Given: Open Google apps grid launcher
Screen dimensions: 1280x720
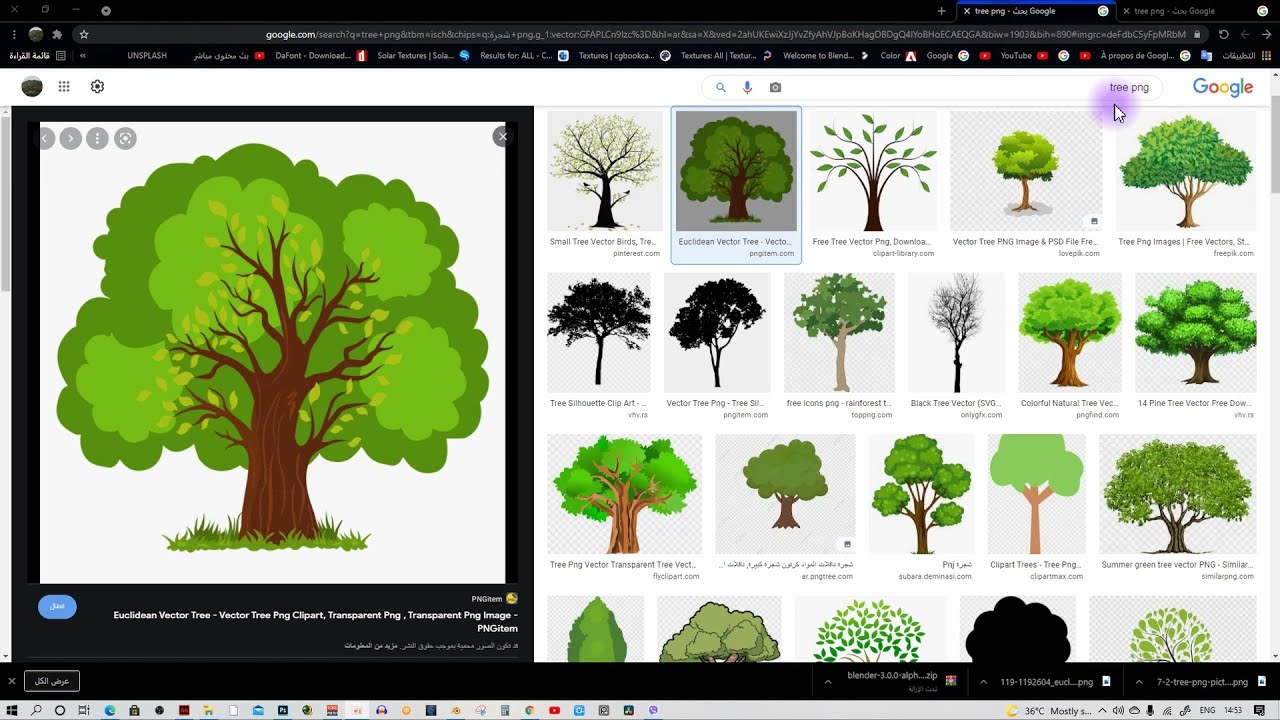Looking at the screenshot, I should (x=64, y=87).
